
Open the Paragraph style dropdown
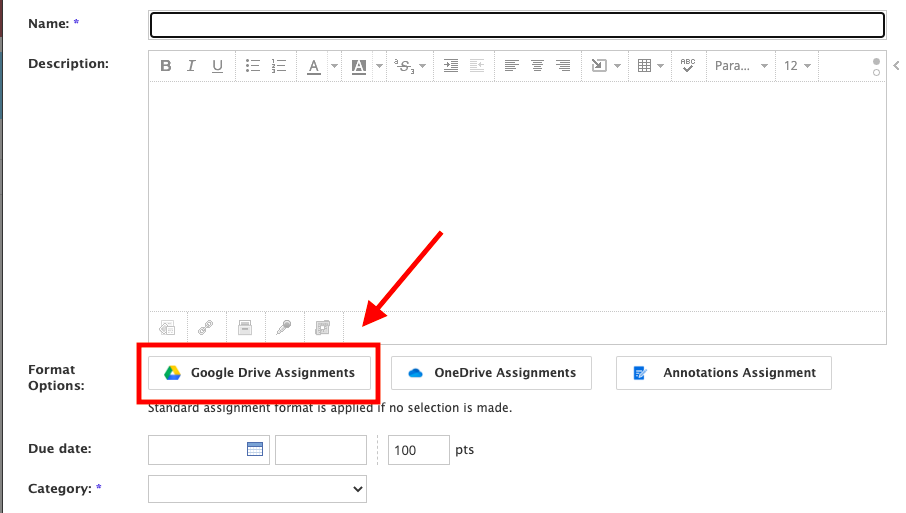[x=741, y=66]
